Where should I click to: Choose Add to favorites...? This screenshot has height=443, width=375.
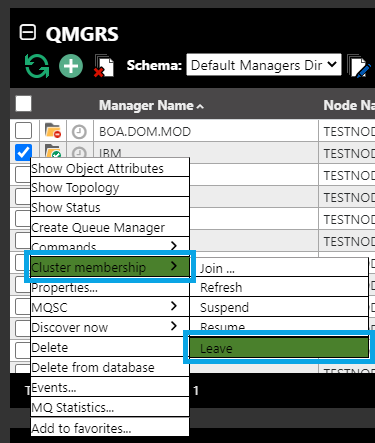pyautogui.click(x=110, y=427)
